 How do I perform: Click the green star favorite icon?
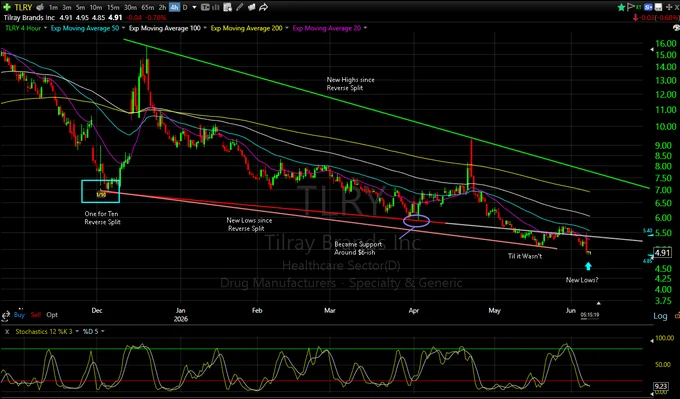pyautogui.click(x=621, y=7)
